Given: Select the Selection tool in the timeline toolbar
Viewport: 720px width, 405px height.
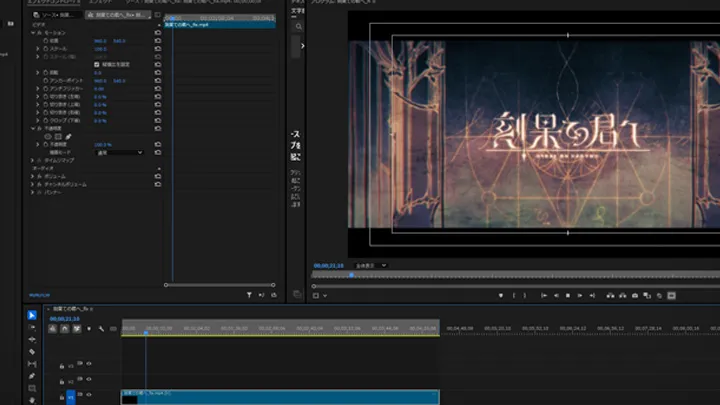Looking at the screenshot, I should tap(32, 315).
